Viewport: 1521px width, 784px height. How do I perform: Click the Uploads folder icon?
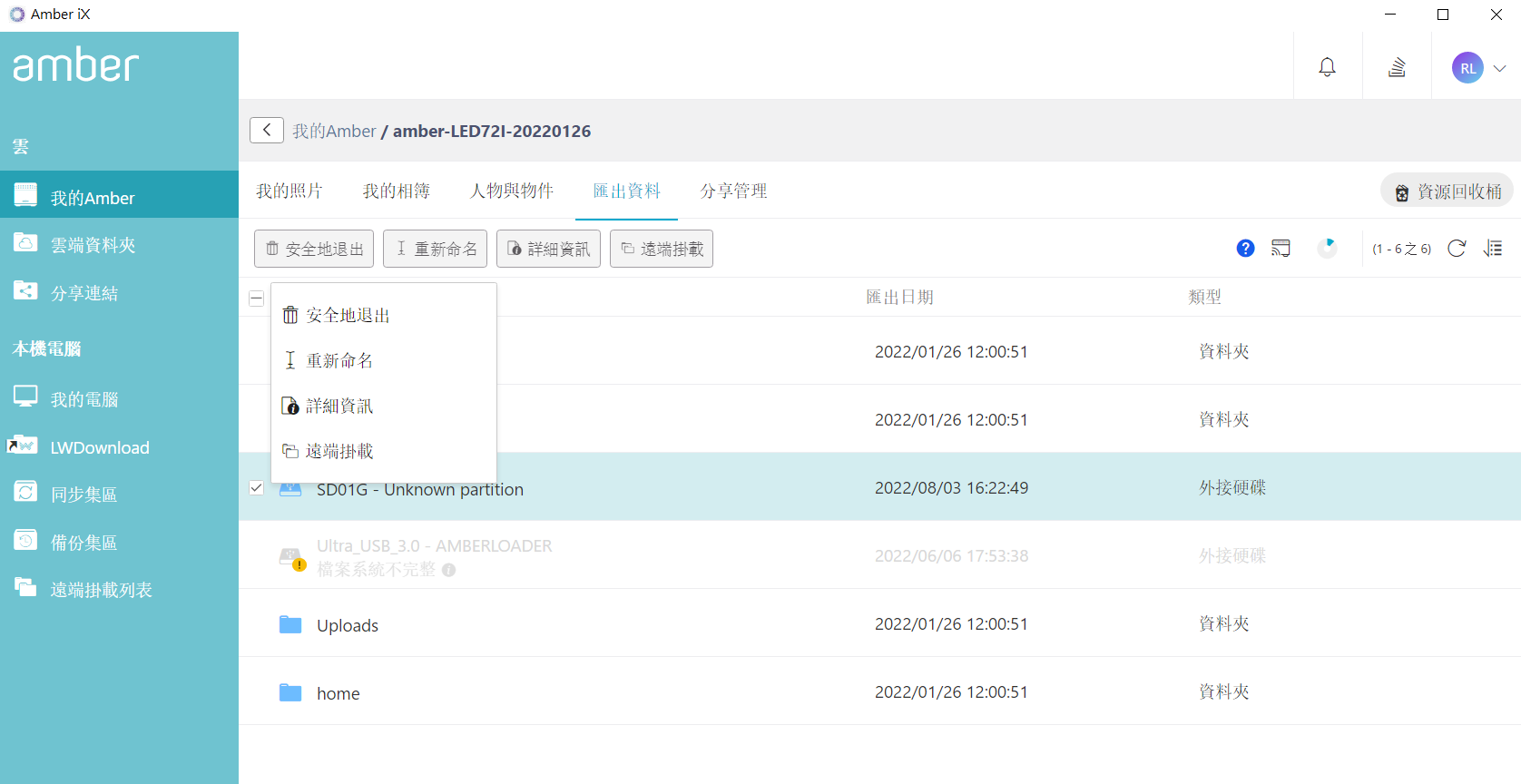290,624
